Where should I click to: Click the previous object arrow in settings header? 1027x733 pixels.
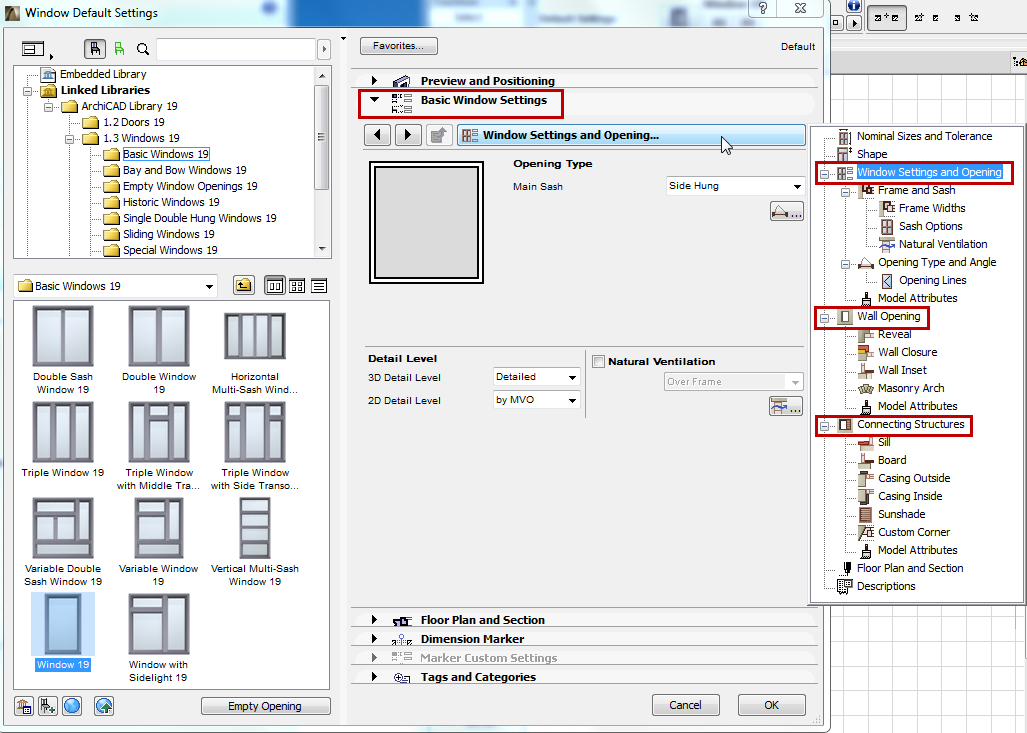coord(377,135)
